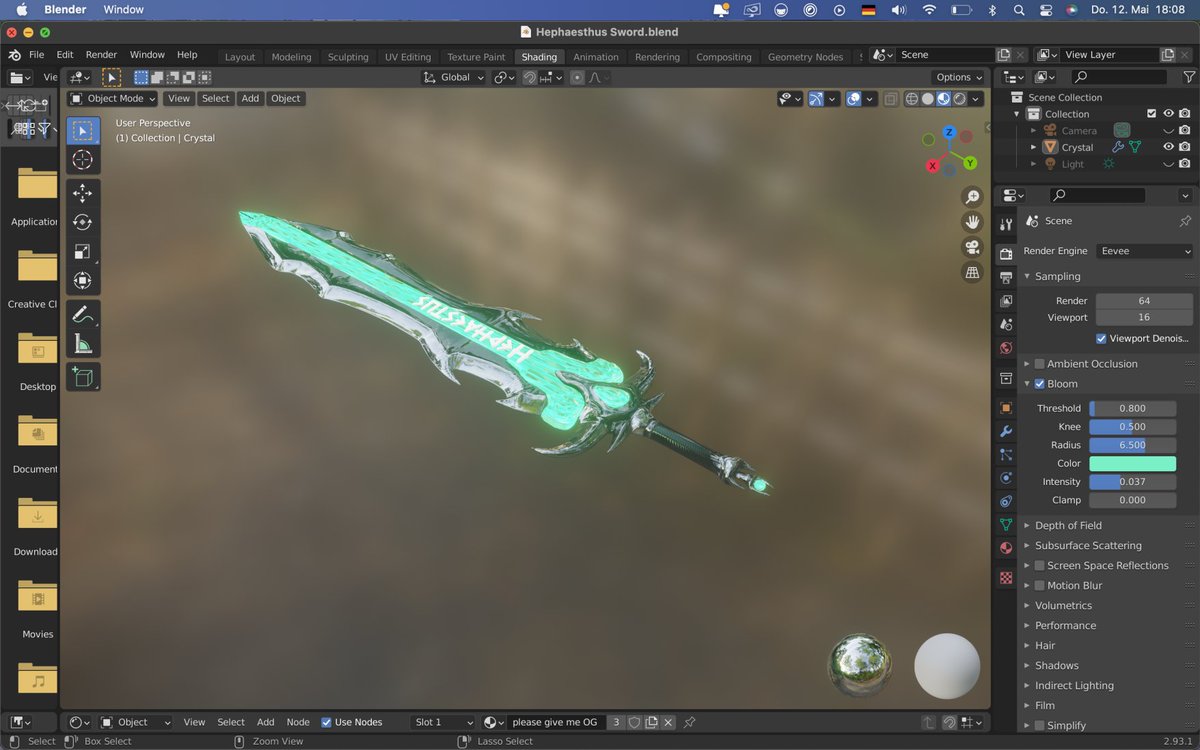Click the pan view hand icon

(x=972, y=222)
